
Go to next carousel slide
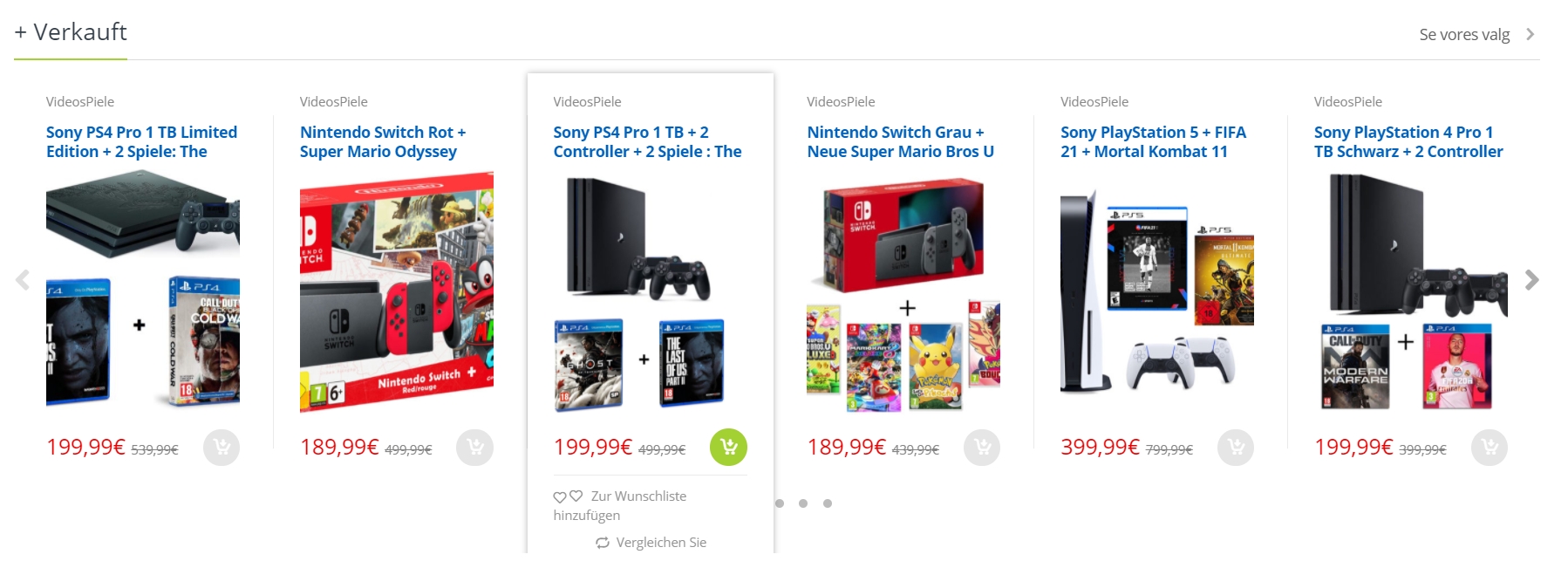pos(1531,280)
